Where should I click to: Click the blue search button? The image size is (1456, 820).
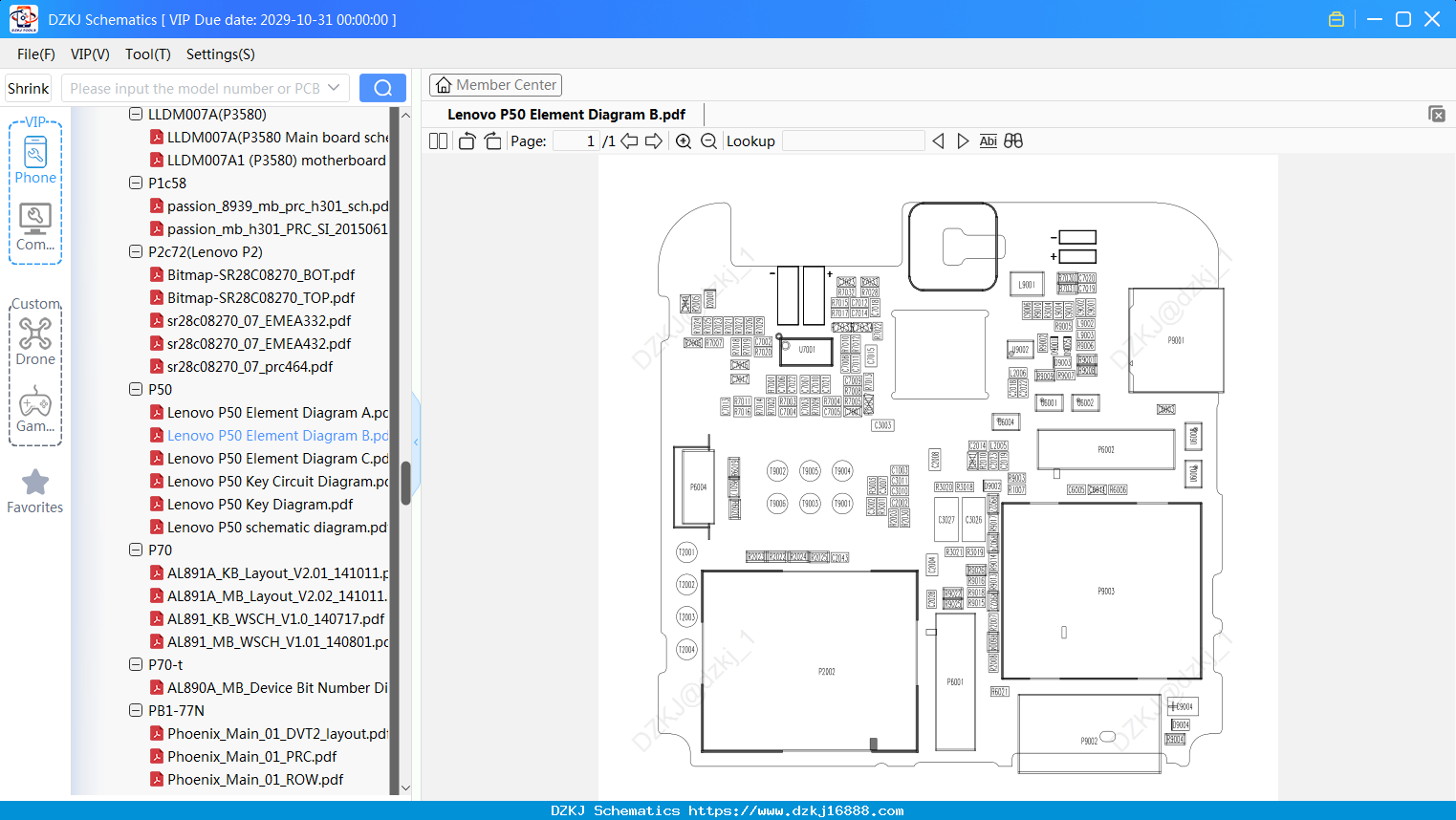[382, 88]
